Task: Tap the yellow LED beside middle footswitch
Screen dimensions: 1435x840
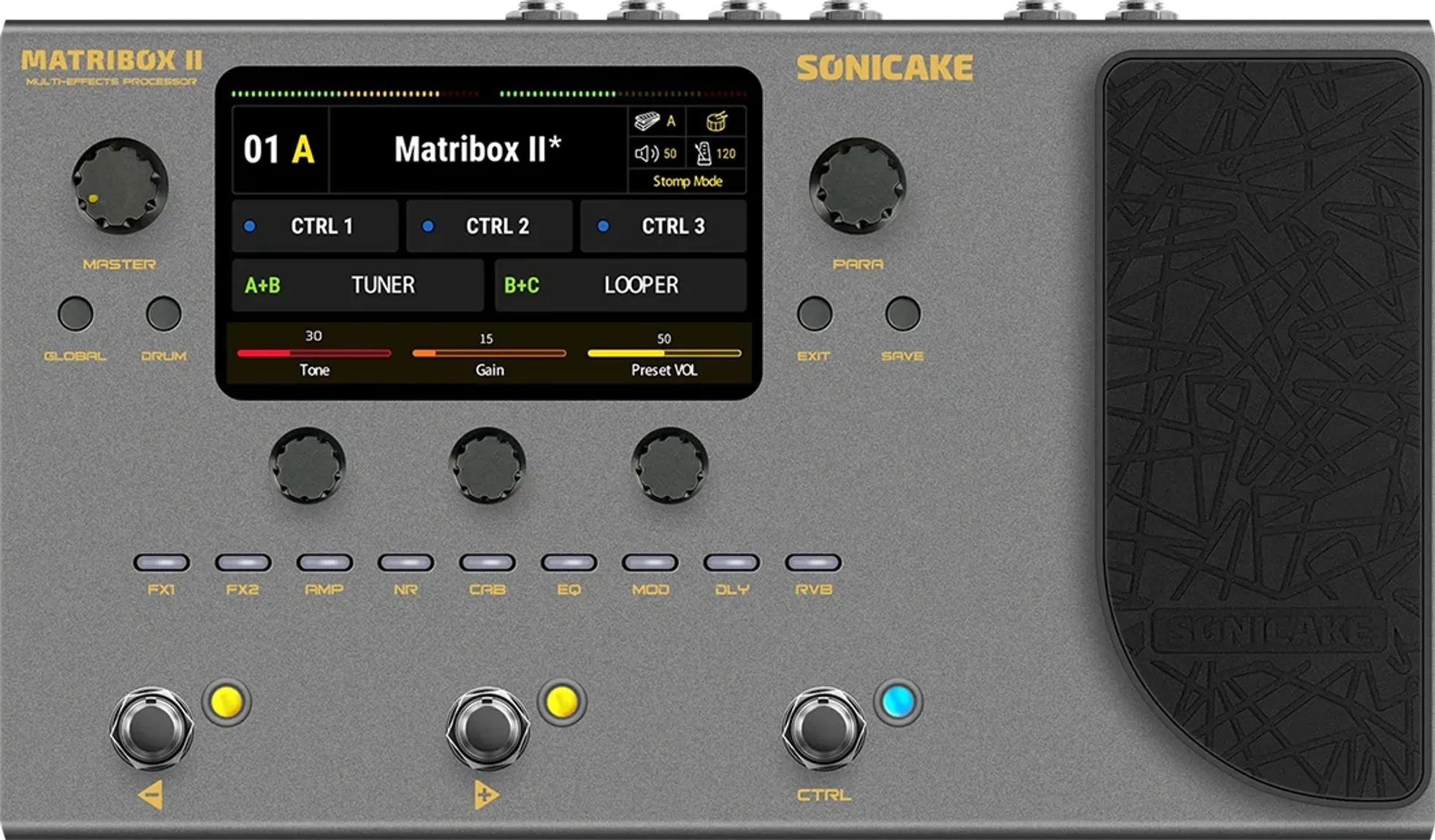Action: [x=562, y=702]
